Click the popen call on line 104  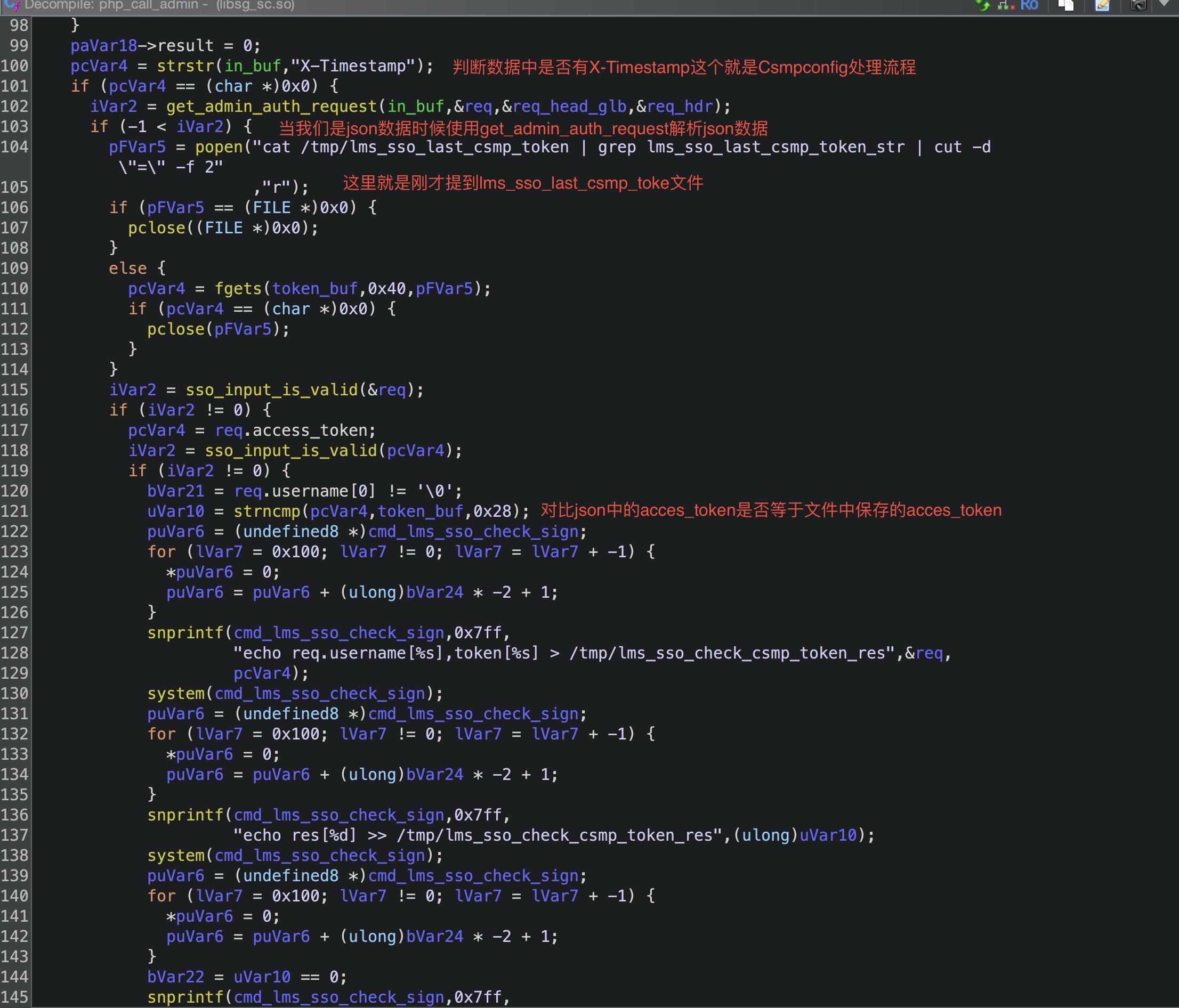(219, 147)
